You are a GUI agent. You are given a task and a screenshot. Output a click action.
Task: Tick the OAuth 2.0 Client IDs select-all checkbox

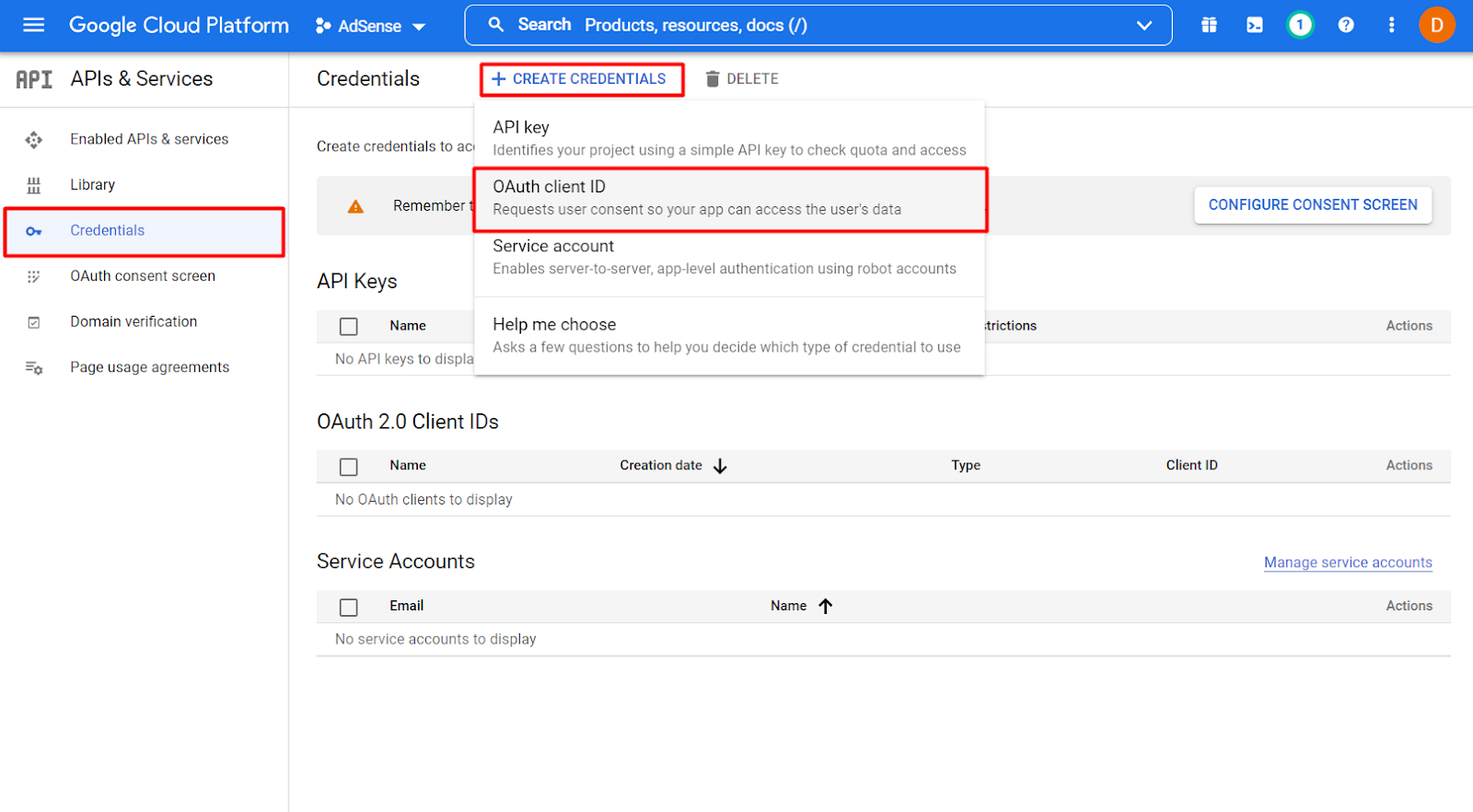(349, 467)
